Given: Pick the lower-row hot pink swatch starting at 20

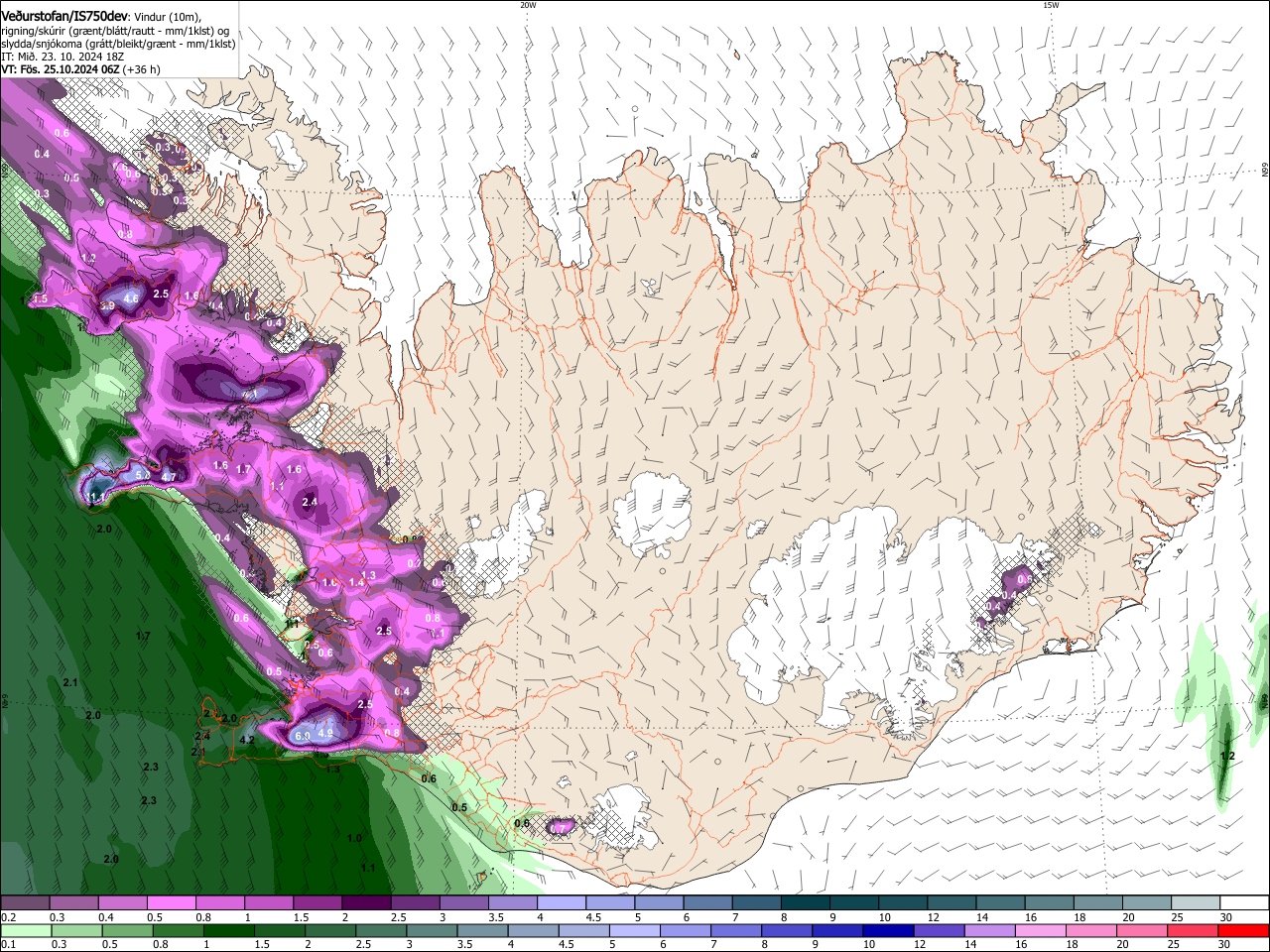Looking at the screenshot, I should point(1143,930).
